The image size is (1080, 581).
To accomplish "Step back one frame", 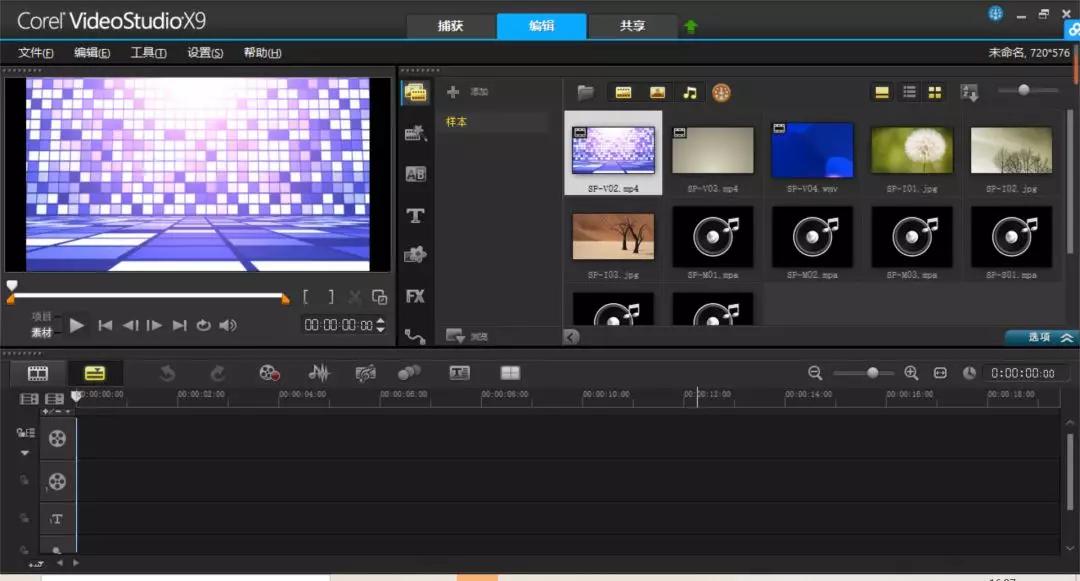I will [x=129, y=325].
